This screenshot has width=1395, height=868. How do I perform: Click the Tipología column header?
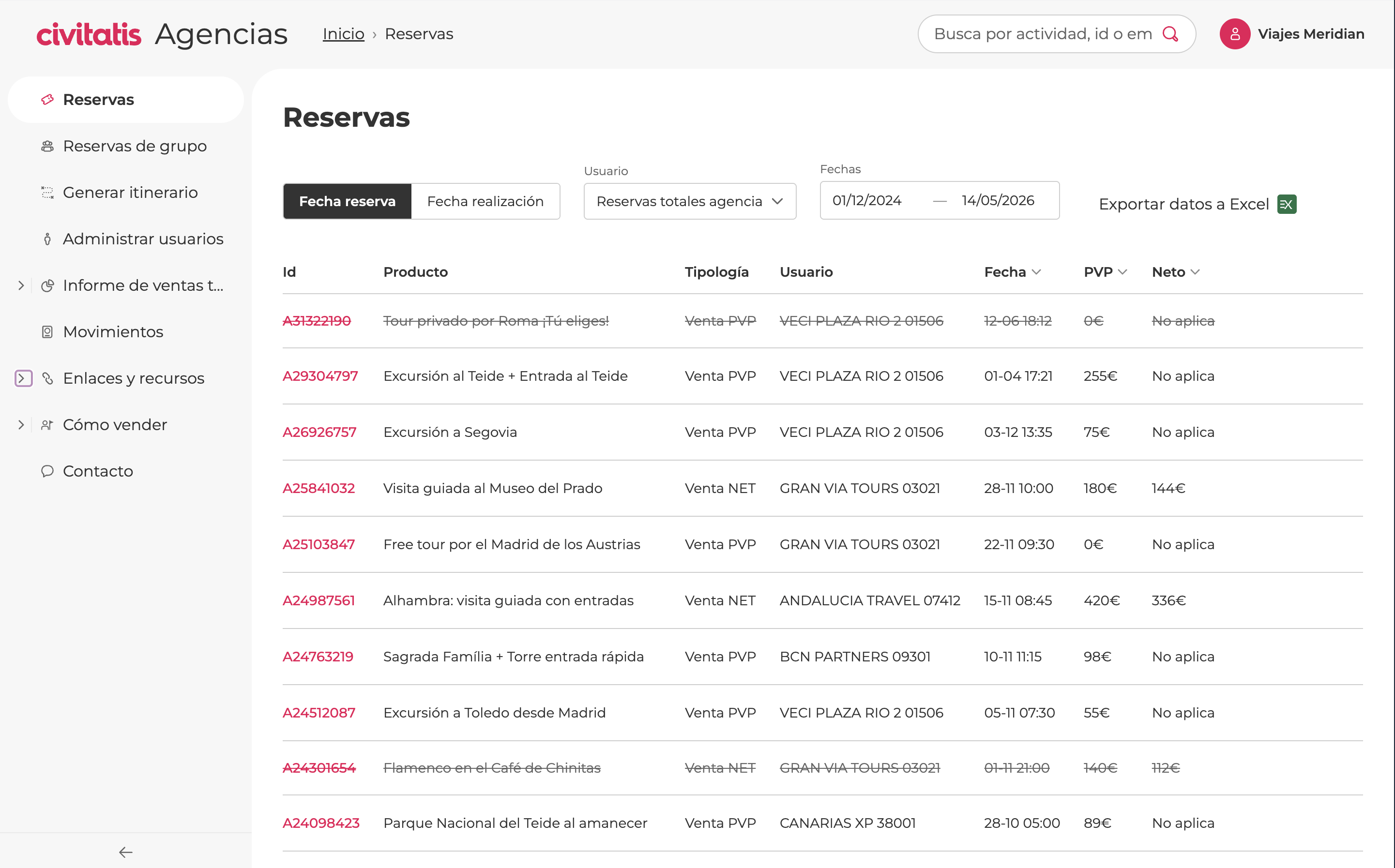[x=717, y=272]
